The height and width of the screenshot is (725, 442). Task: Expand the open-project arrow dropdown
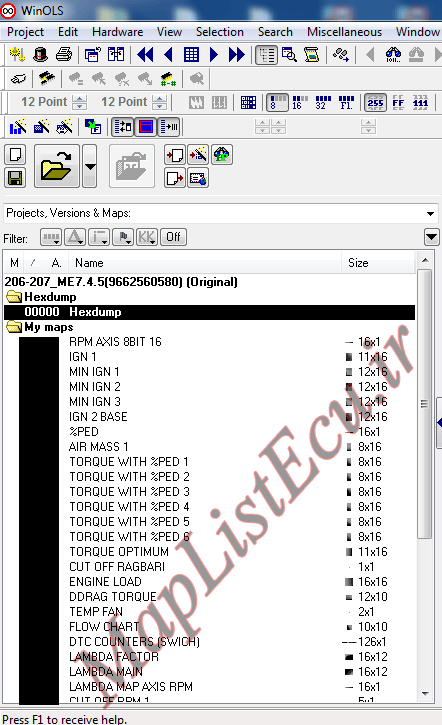coord(90,166)
